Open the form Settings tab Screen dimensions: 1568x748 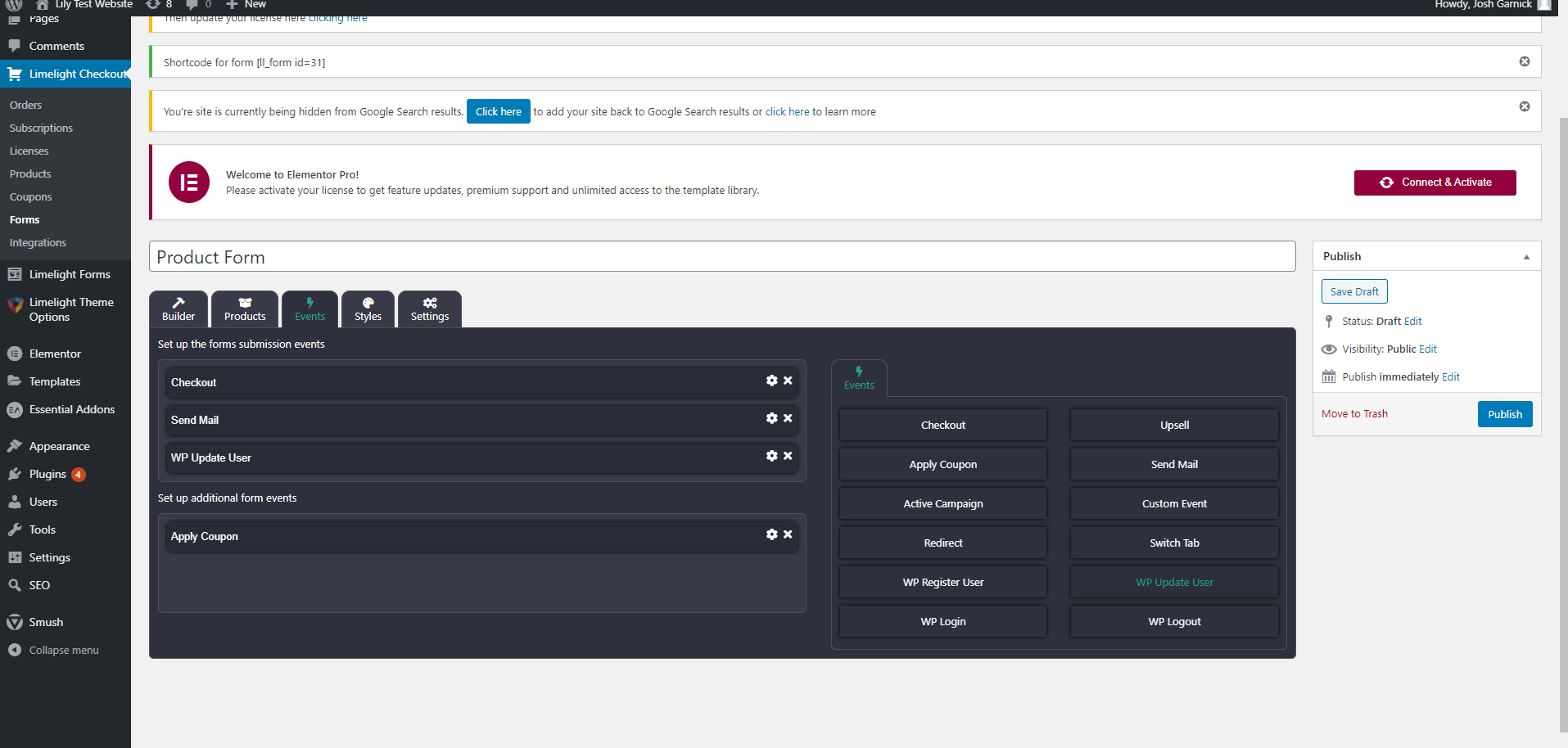(x=429, y=309)
